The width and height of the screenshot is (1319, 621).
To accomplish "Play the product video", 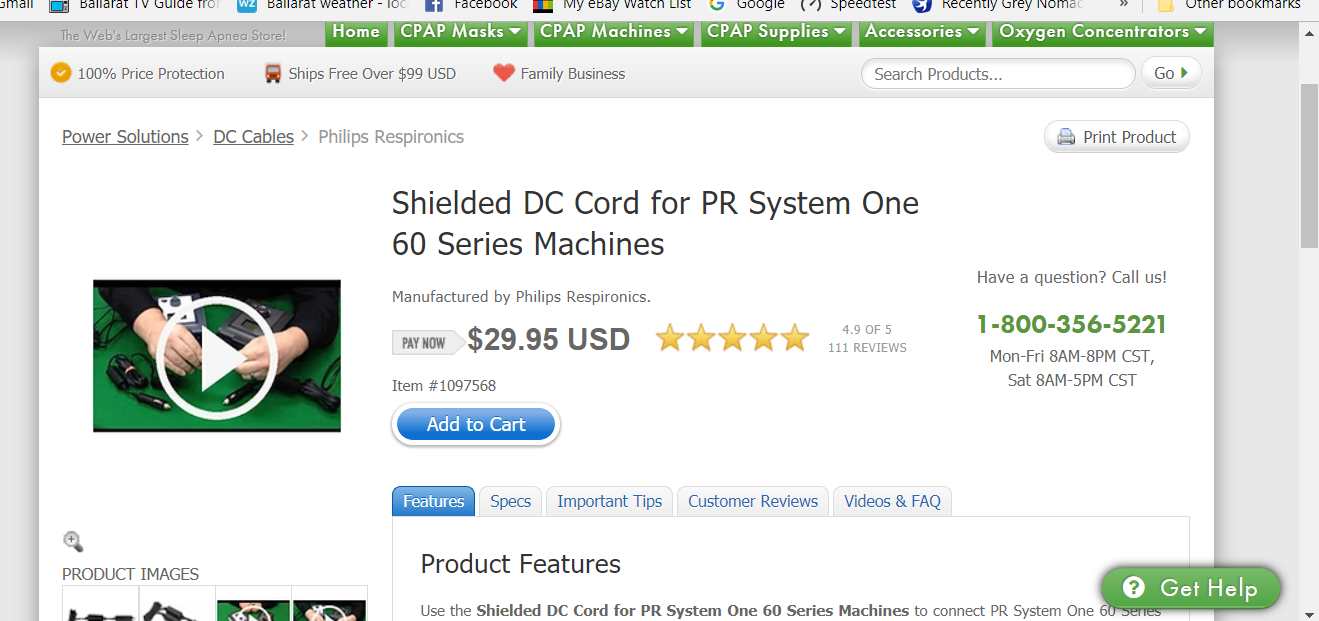I will coord(217,356).
